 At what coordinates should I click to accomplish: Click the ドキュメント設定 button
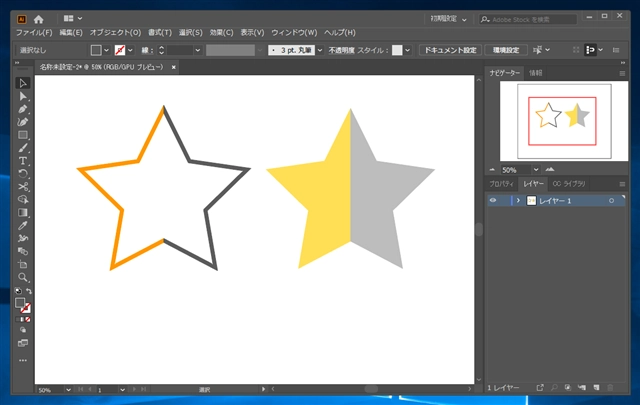[x=451, y=50]
